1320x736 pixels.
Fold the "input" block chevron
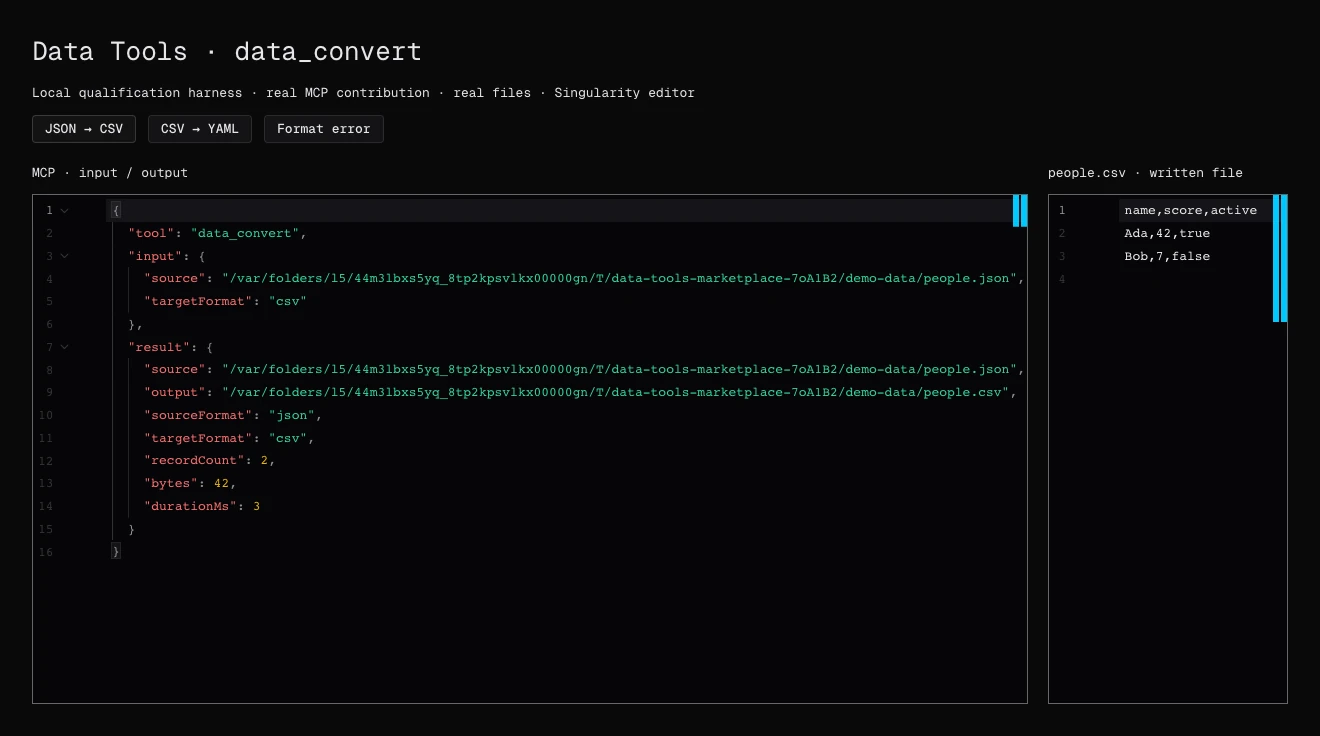tap(64, 256)
